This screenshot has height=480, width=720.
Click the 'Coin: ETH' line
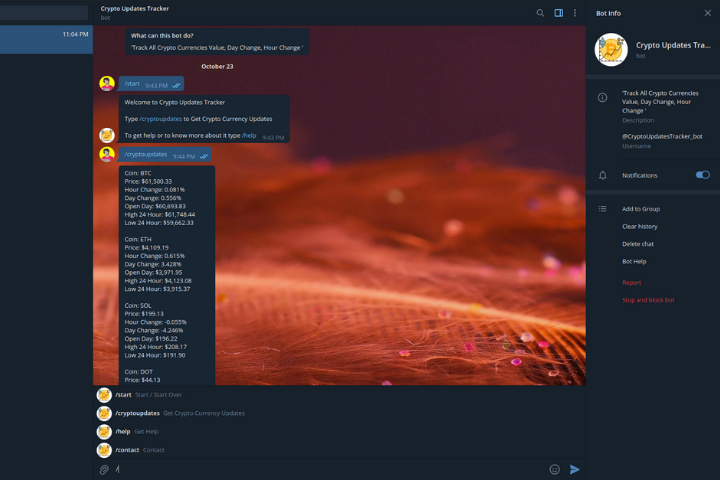pos(138,239)
